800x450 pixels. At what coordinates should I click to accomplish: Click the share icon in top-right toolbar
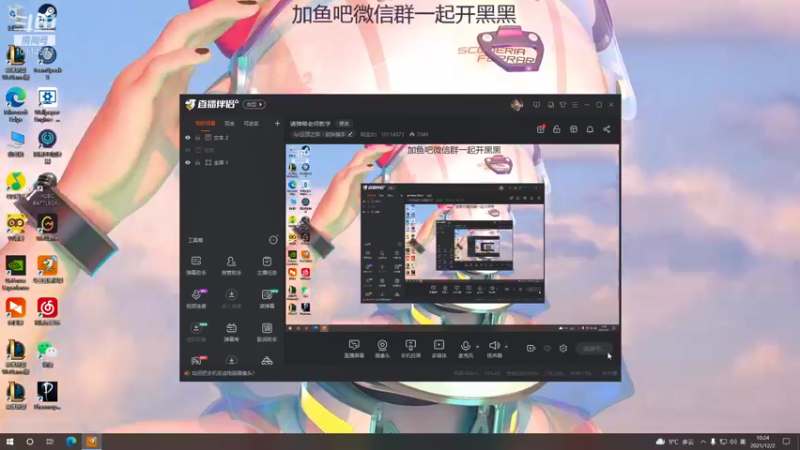[x=607, y=129]
